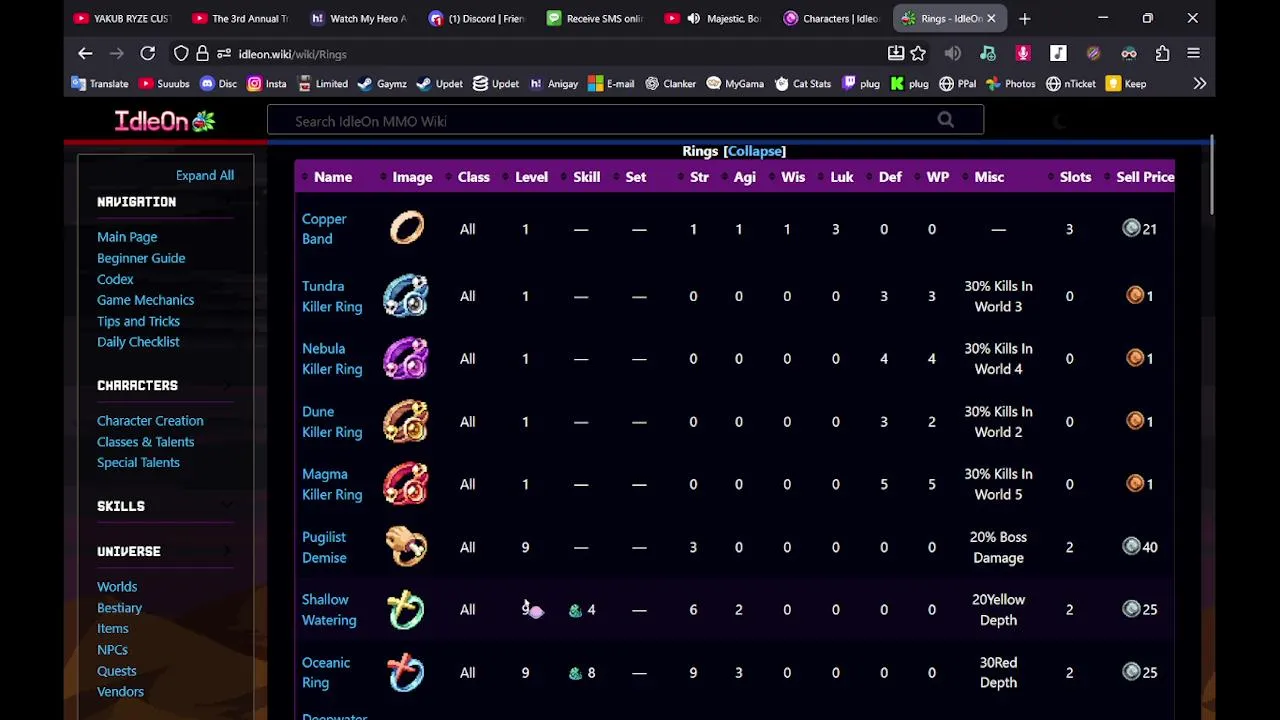
Task: Click the search magnifier icon in wiki
Action: tap(945, 121)
